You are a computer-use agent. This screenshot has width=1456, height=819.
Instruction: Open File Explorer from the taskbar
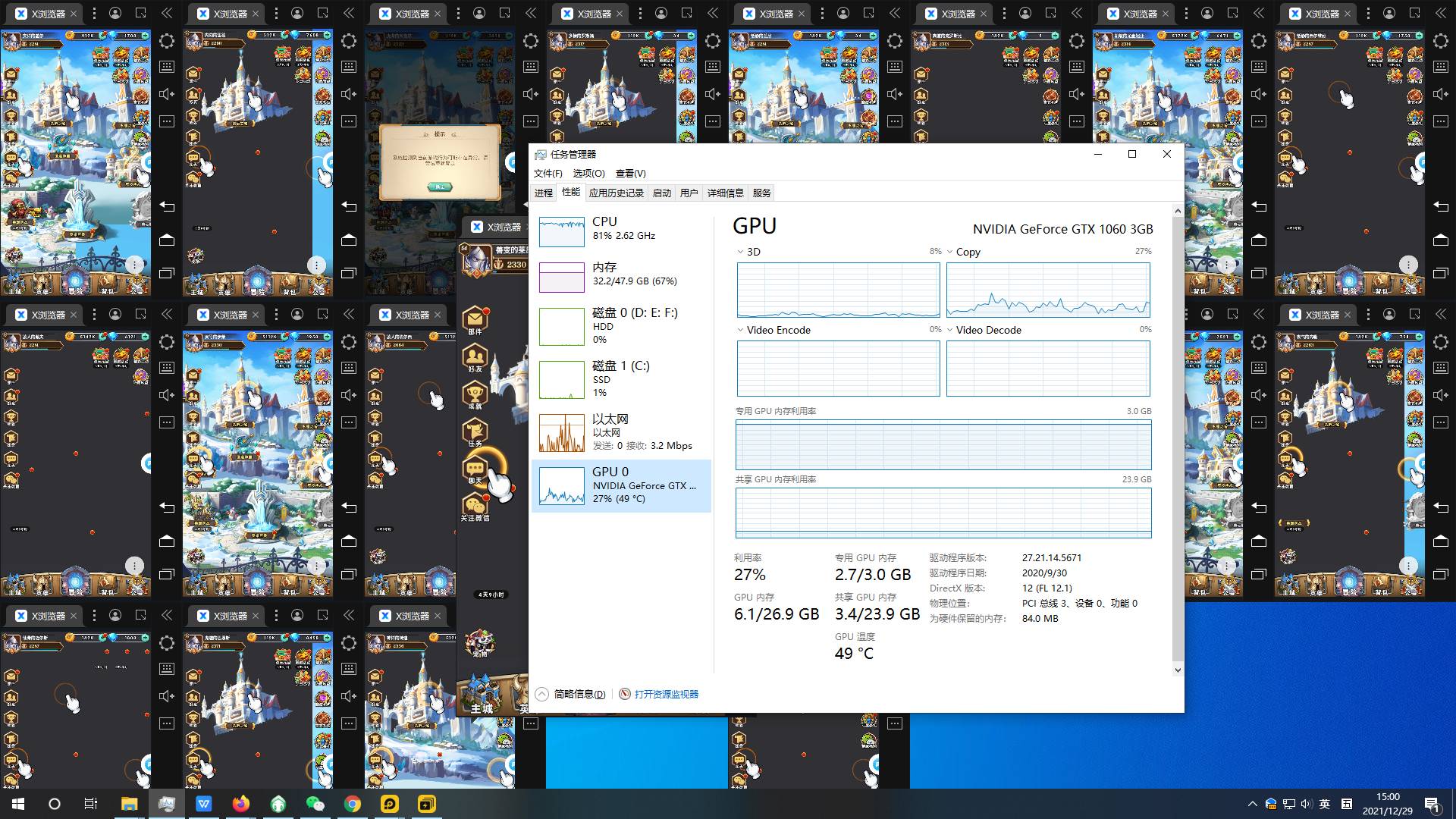tap(129, 804)
